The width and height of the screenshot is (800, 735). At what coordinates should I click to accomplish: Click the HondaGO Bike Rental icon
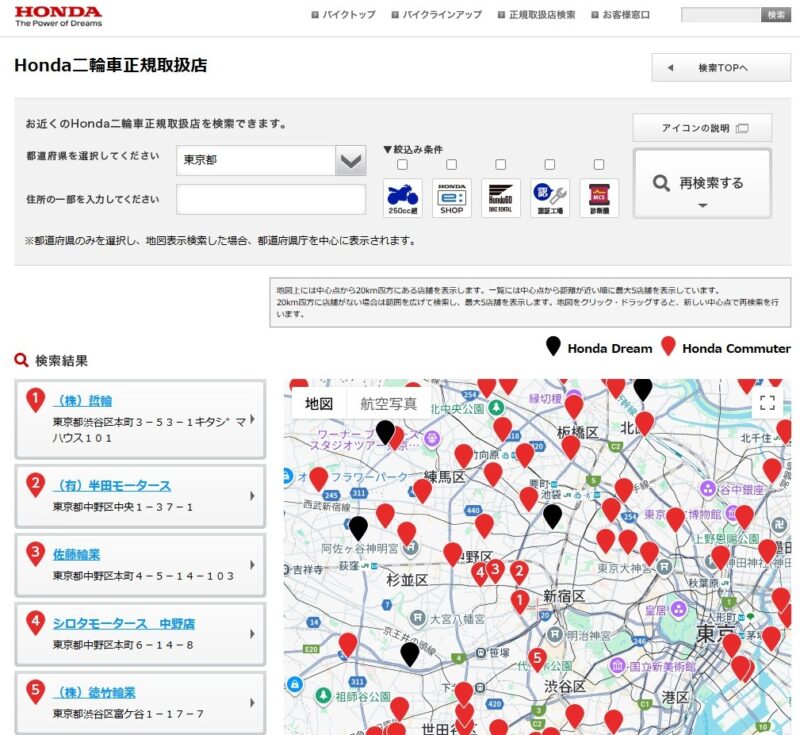(x=501, y=198)
